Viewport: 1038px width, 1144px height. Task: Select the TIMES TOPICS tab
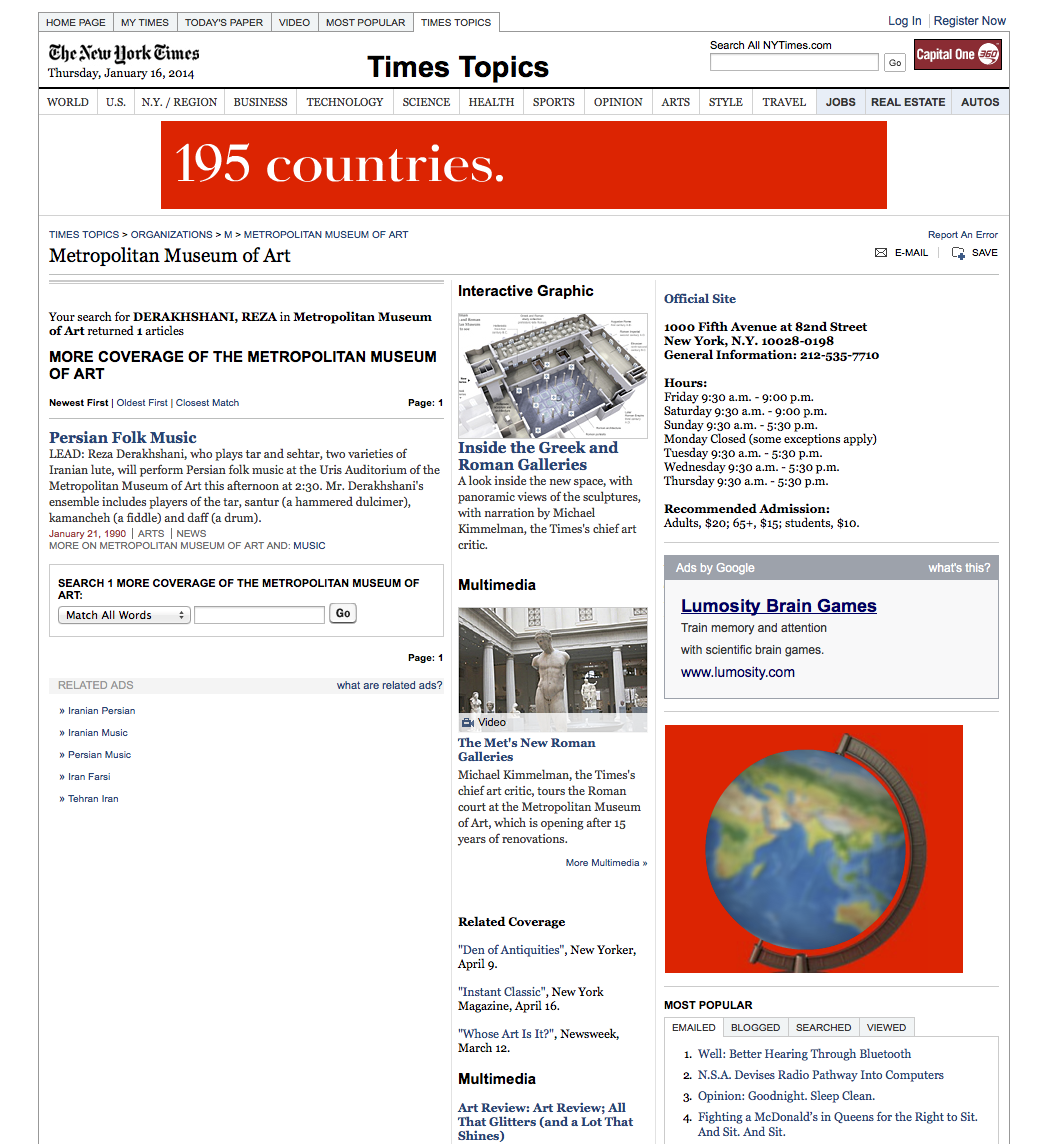[x=456, y=23]
